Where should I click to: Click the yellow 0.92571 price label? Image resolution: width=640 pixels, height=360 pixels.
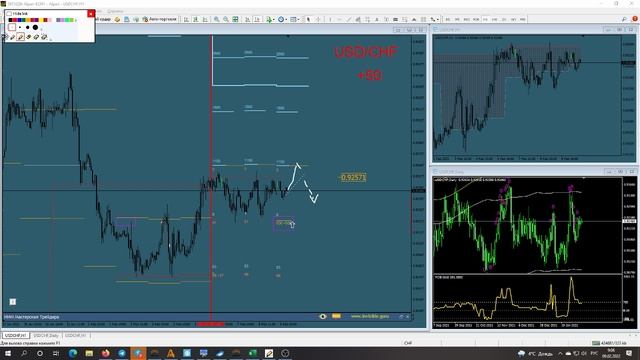353,178
